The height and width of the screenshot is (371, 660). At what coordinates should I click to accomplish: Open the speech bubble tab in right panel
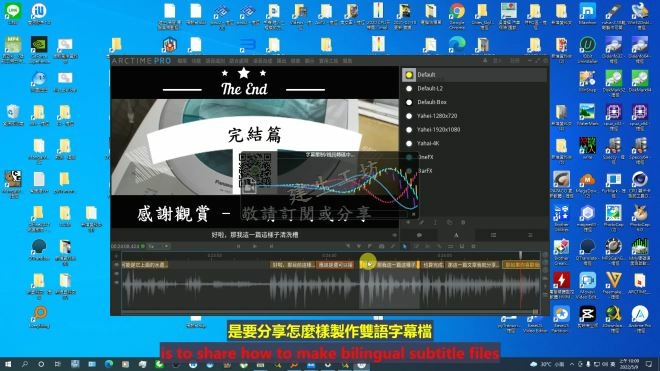(x=419, y=235)
